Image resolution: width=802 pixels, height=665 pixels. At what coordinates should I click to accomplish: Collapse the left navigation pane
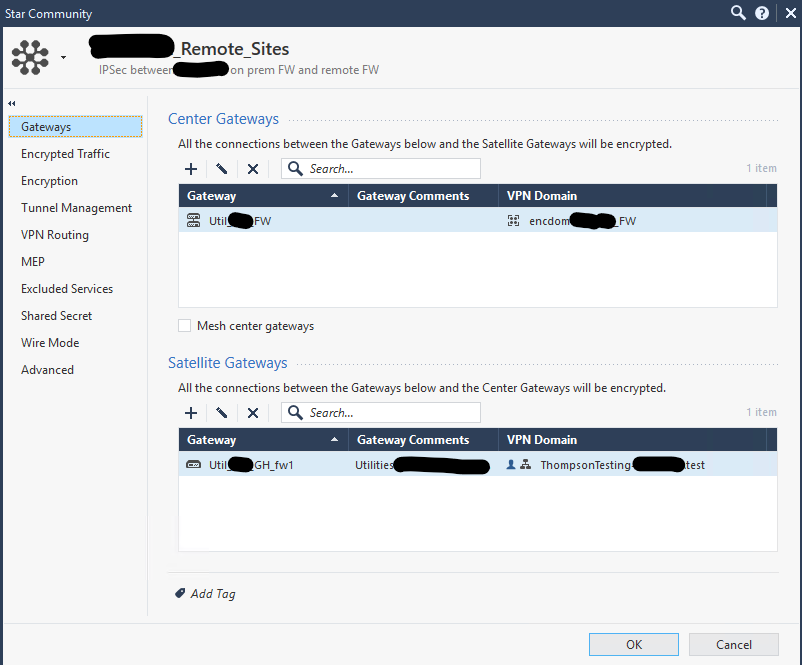pos(12,103)
